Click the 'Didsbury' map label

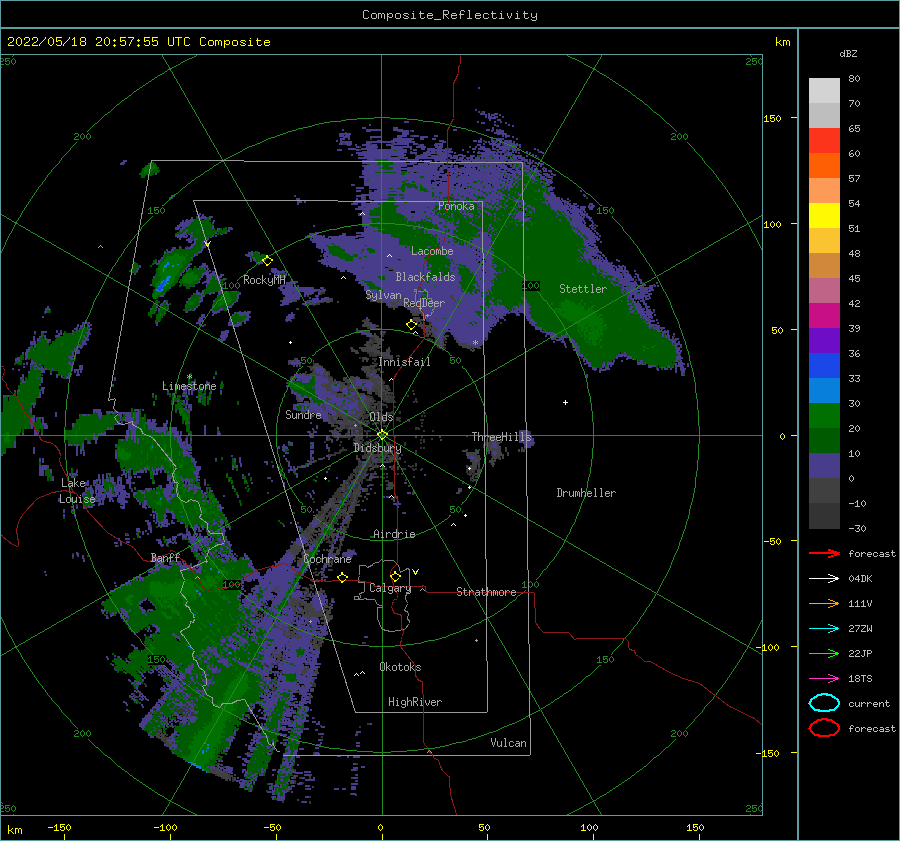pyautogui.click(x=377, y=448)
